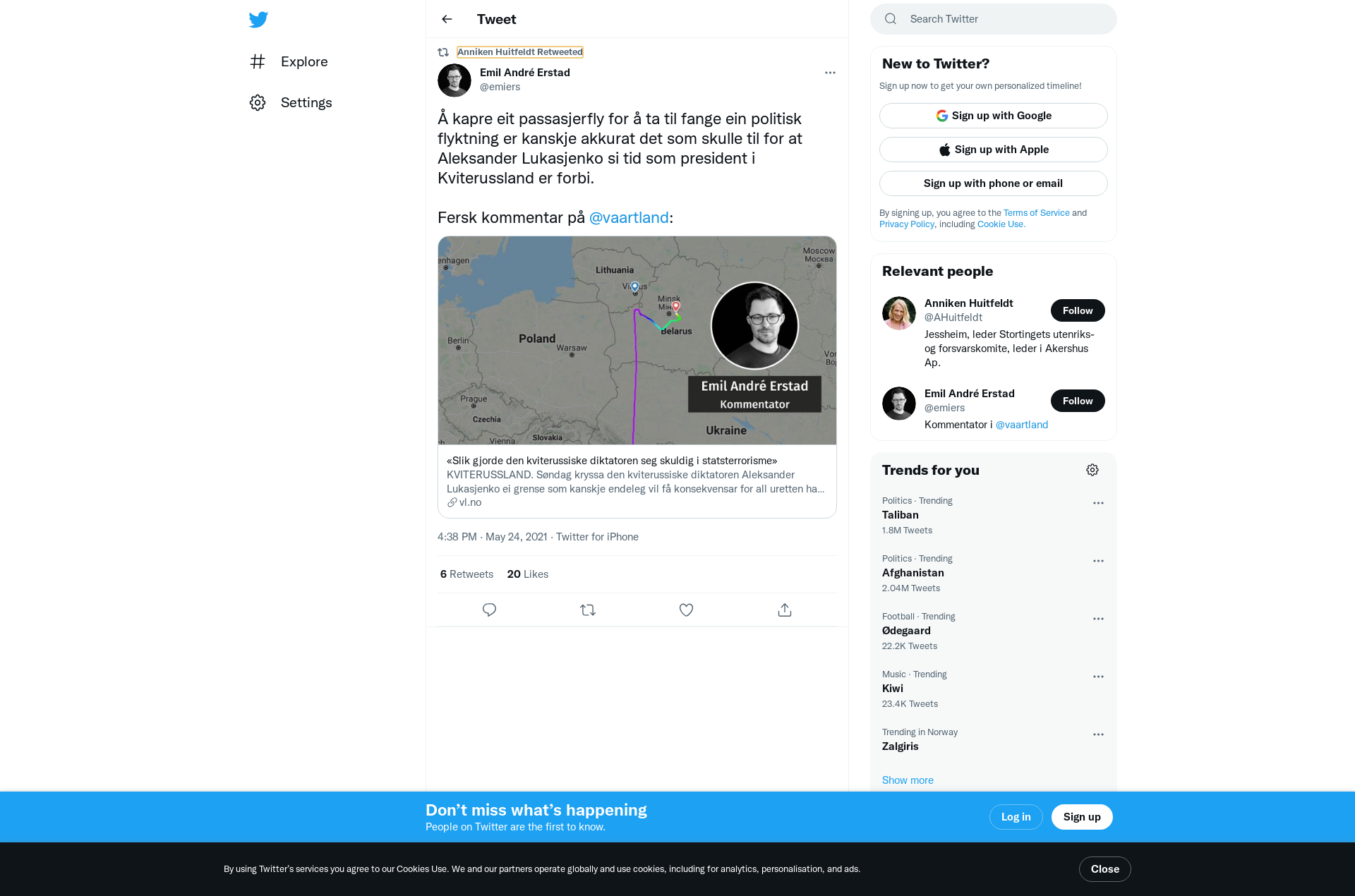The image size is (1355, 896).
Task: Open more options for the Ødegaard trend
Action: tap(1098, 619)
